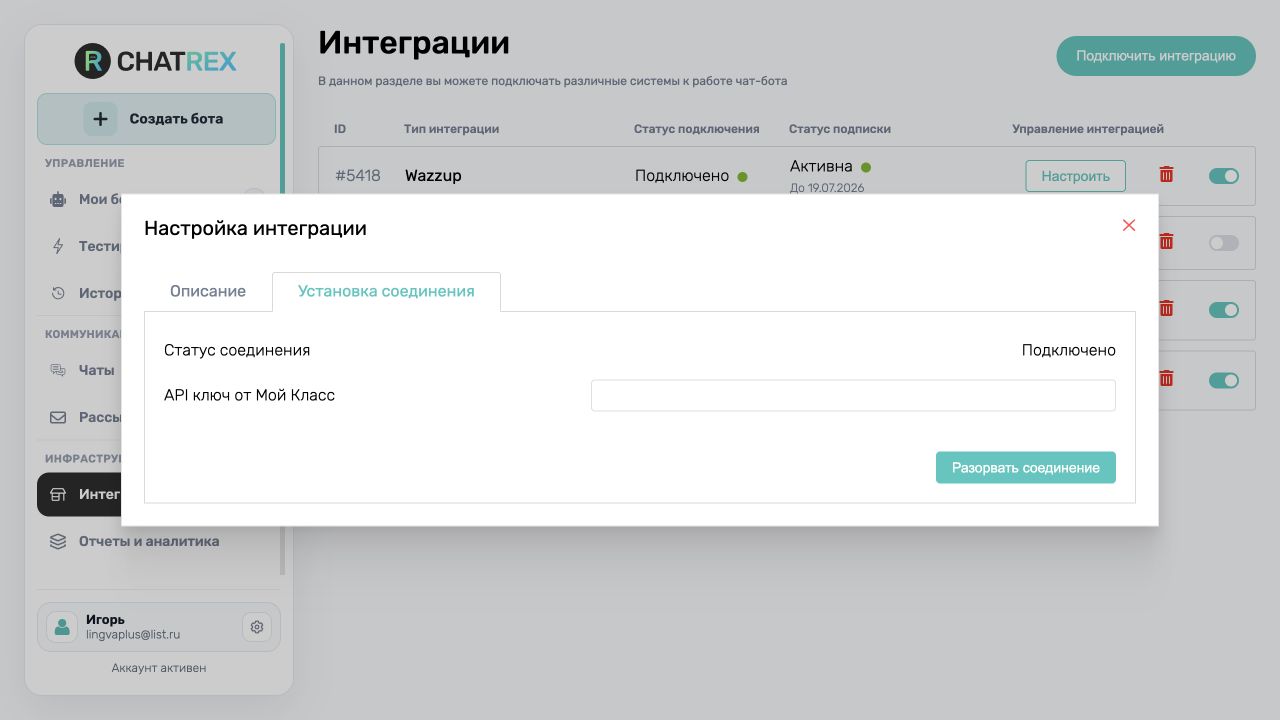This screenshot has width=1280, height=720.
Task: Click the Аккаунт активен status text
Action: point(159,667)
